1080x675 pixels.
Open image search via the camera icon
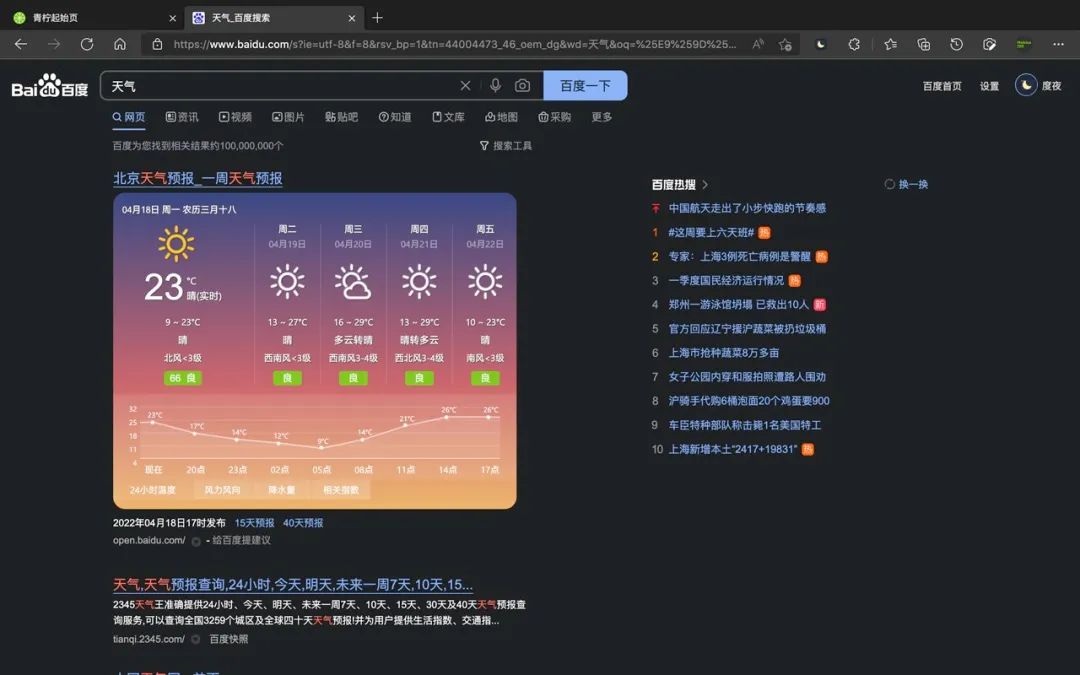pyautogui.click(x=522, y=85)
